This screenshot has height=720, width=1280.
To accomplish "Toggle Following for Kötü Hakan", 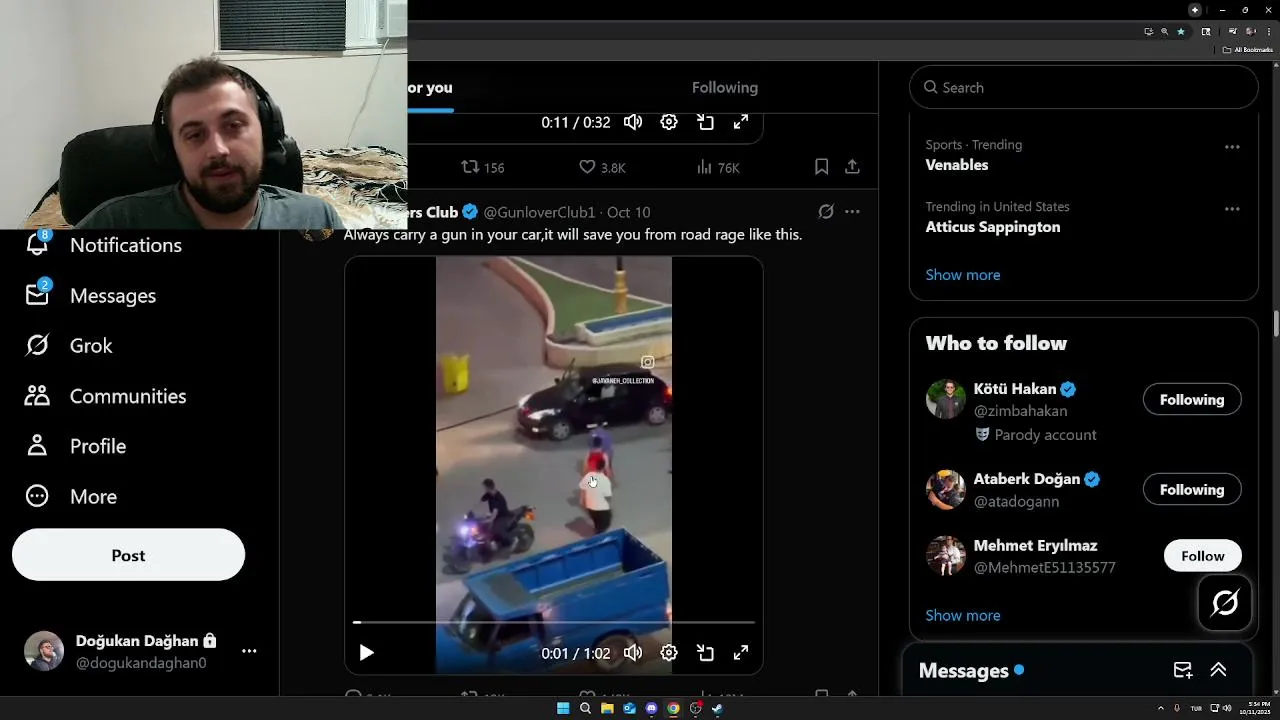I will pyautogui.click(x=1192, y=399).
